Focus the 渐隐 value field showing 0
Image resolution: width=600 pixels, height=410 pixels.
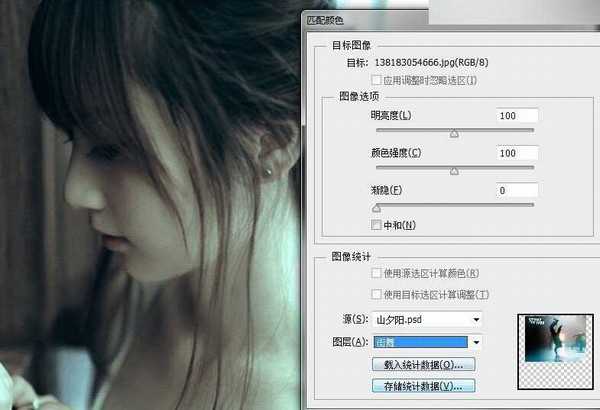516,190
